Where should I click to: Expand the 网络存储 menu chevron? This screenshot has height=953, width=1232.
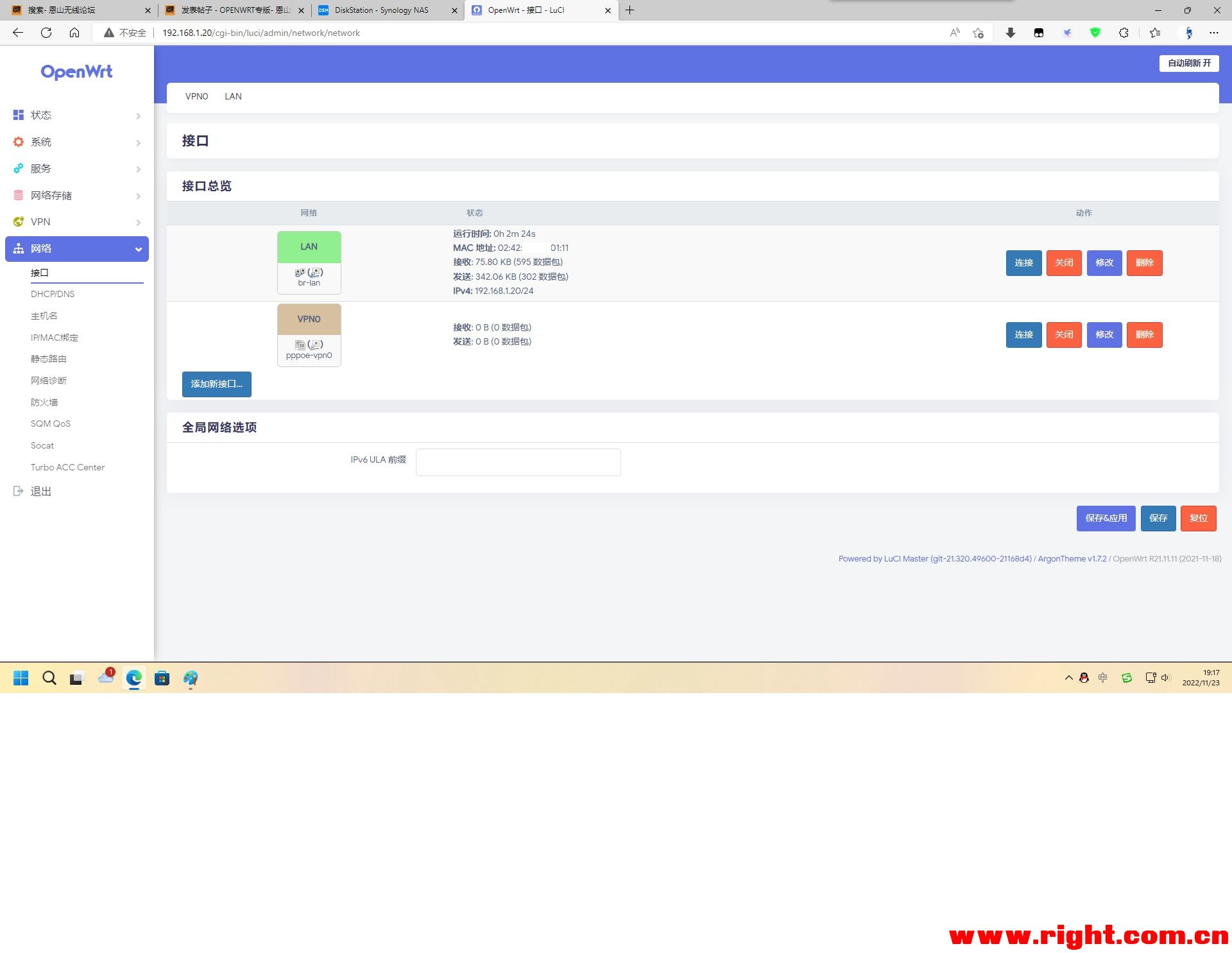click(139, 196)
